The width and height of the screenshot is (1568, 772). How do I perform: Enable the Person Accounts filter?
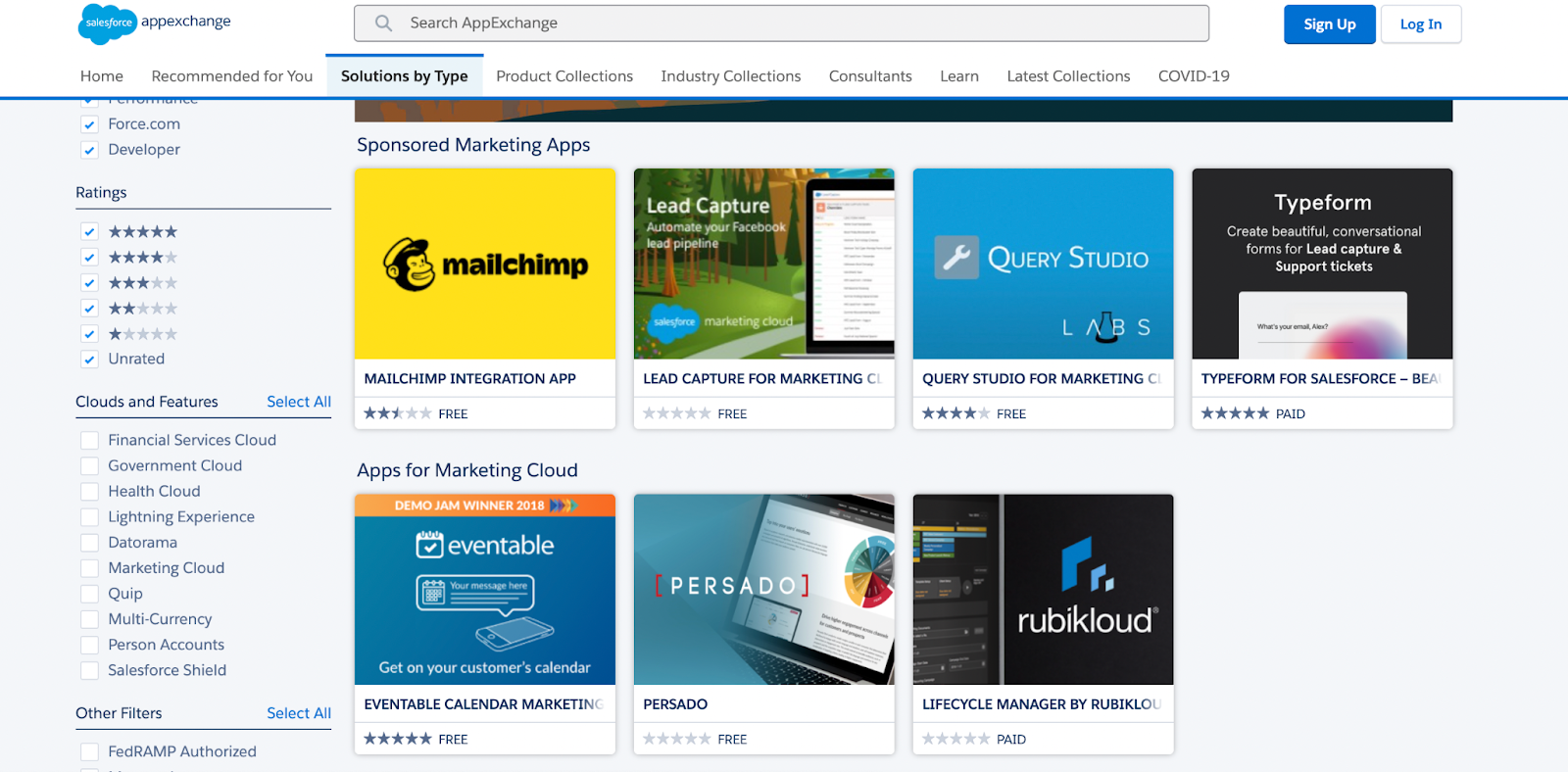pyautogui.click(x=89, y=645)
